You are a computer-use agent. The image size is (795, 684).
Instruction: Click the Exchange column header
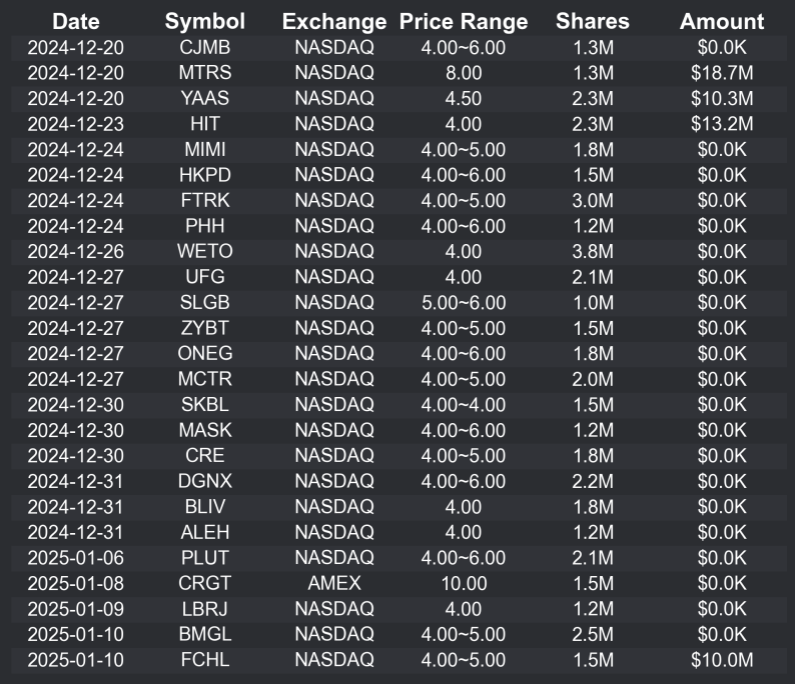334,21
